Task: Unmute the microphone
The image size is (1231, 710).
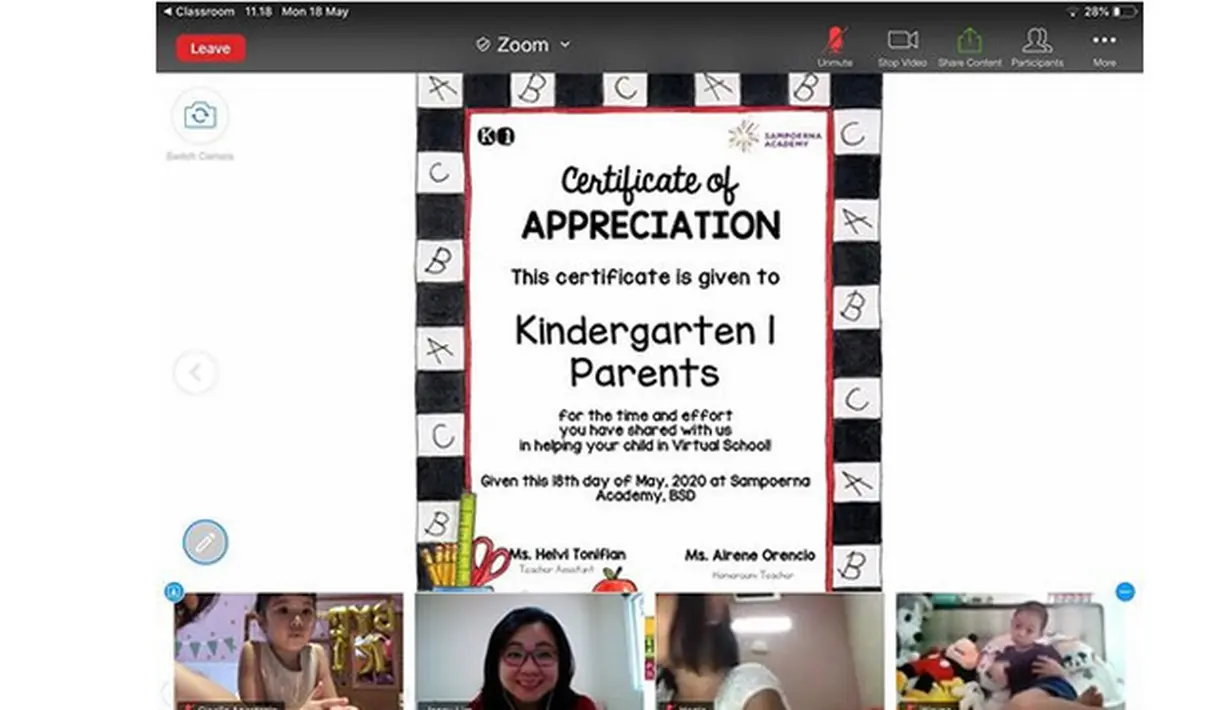Action: coord(834,46)
